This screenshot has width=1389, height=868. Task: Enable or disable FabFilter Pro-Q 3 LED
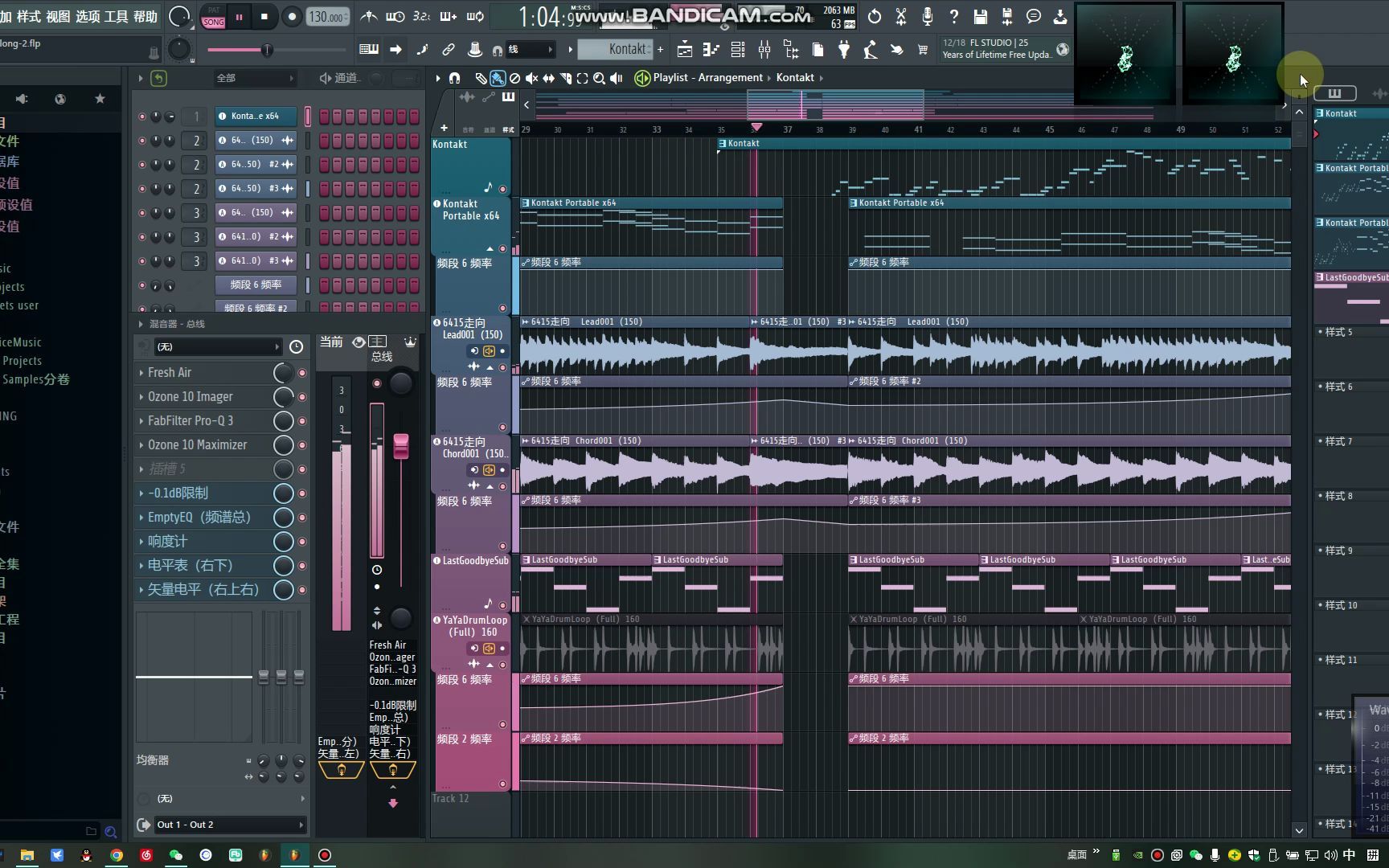click(x=302, y=421)
